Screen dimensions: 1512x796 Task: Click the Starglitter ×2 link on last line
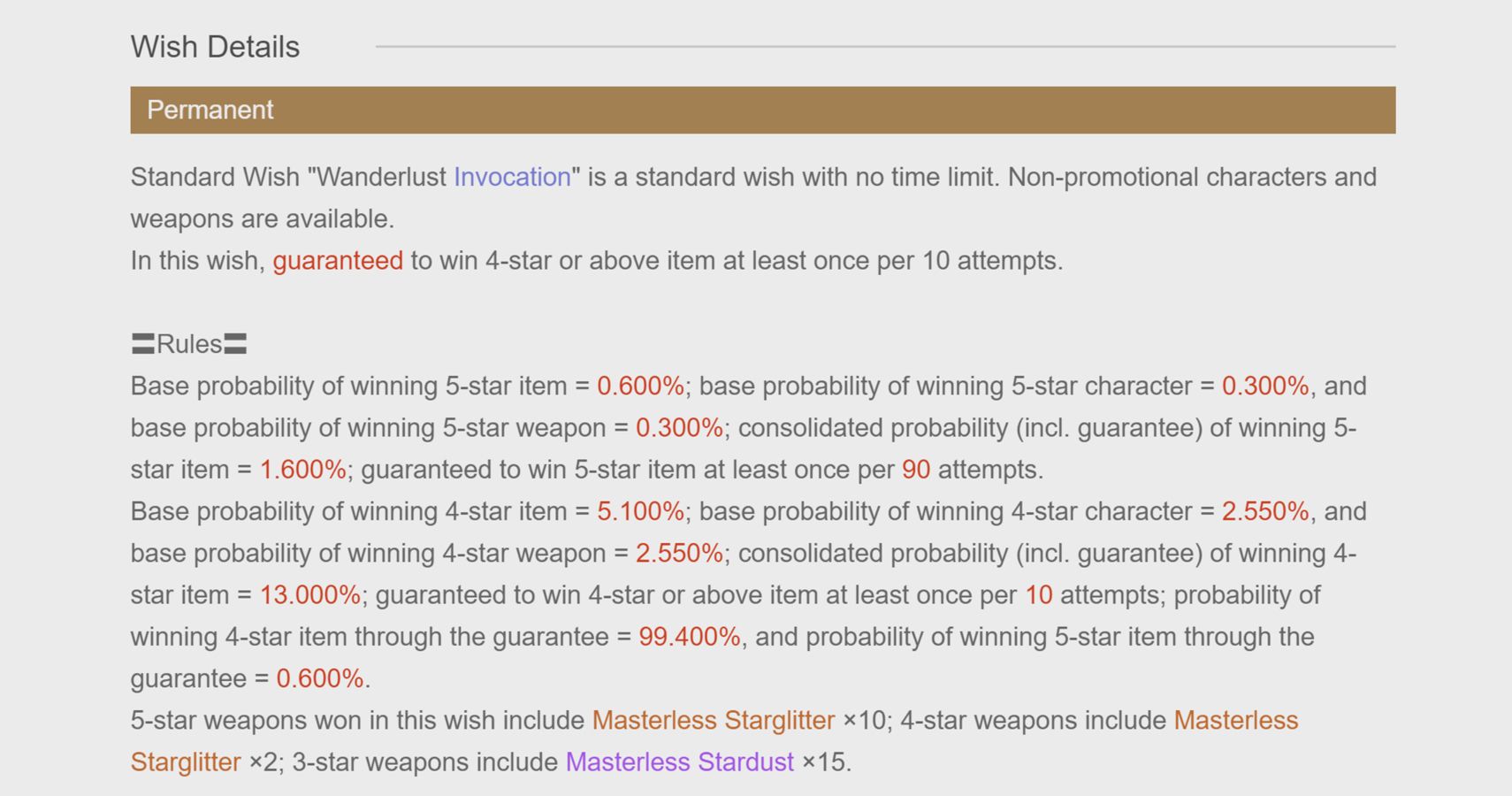click(186, 762)
